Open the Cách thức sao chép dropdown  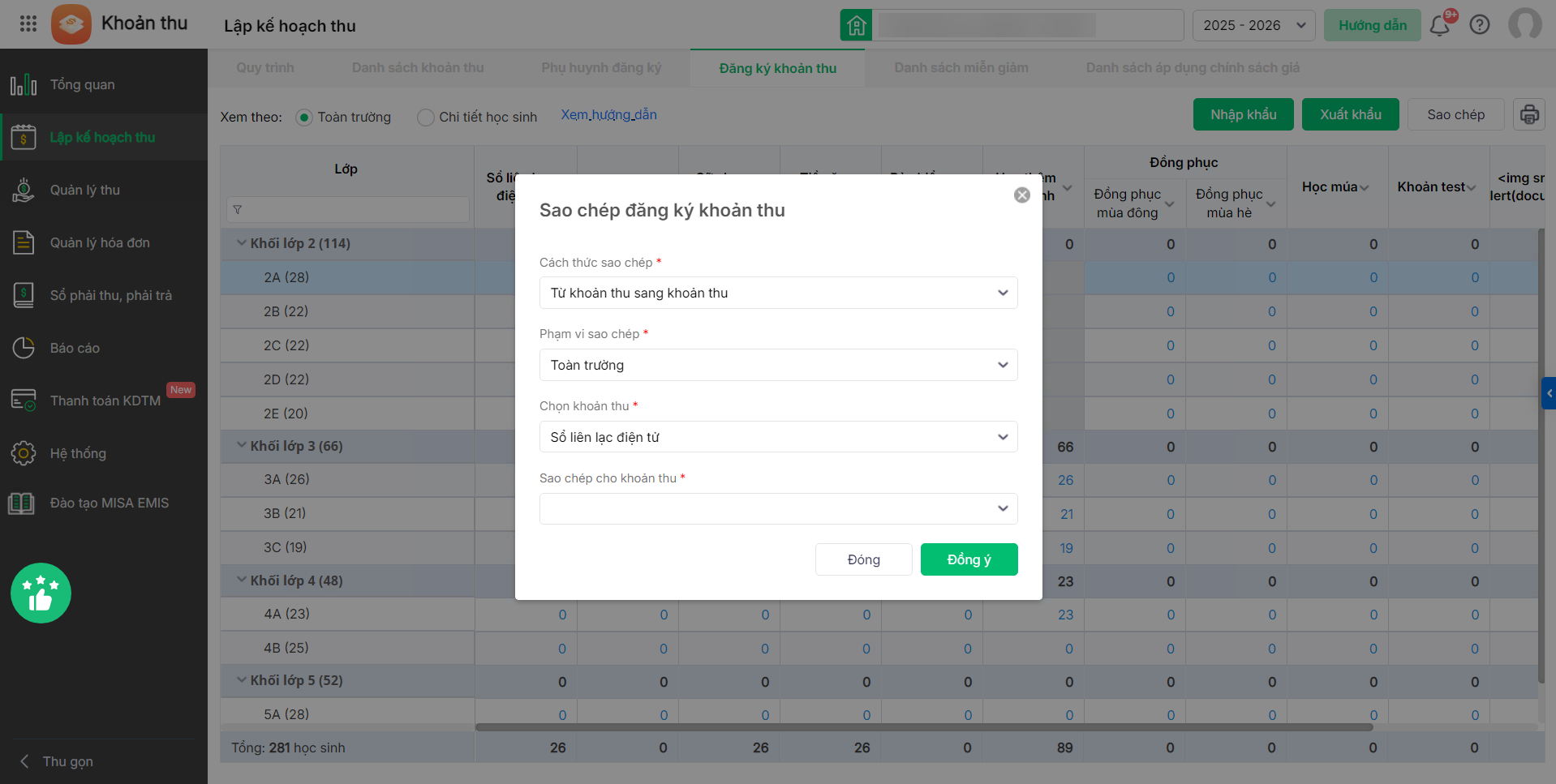pos(778,293)
